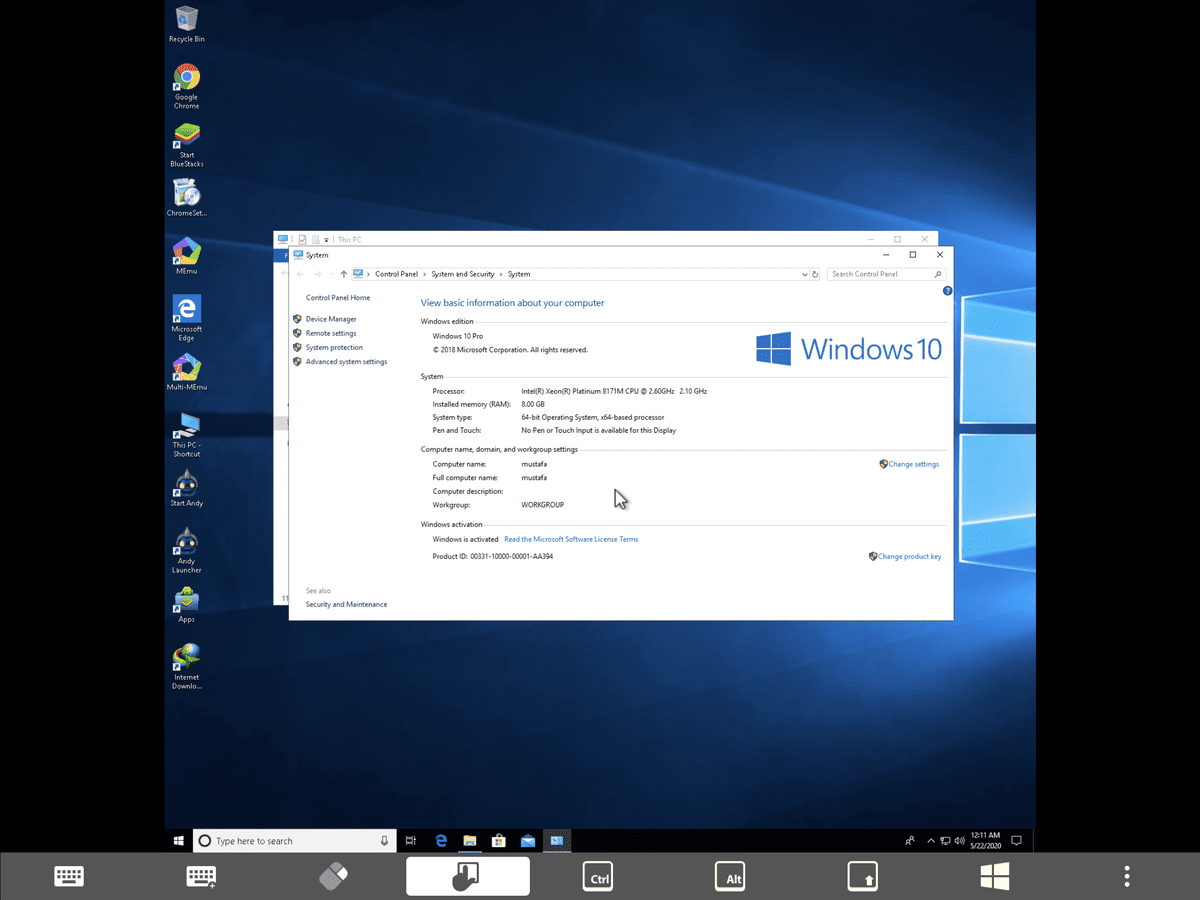
Task: Click the taskbar search box
Action: pos(293,841)
